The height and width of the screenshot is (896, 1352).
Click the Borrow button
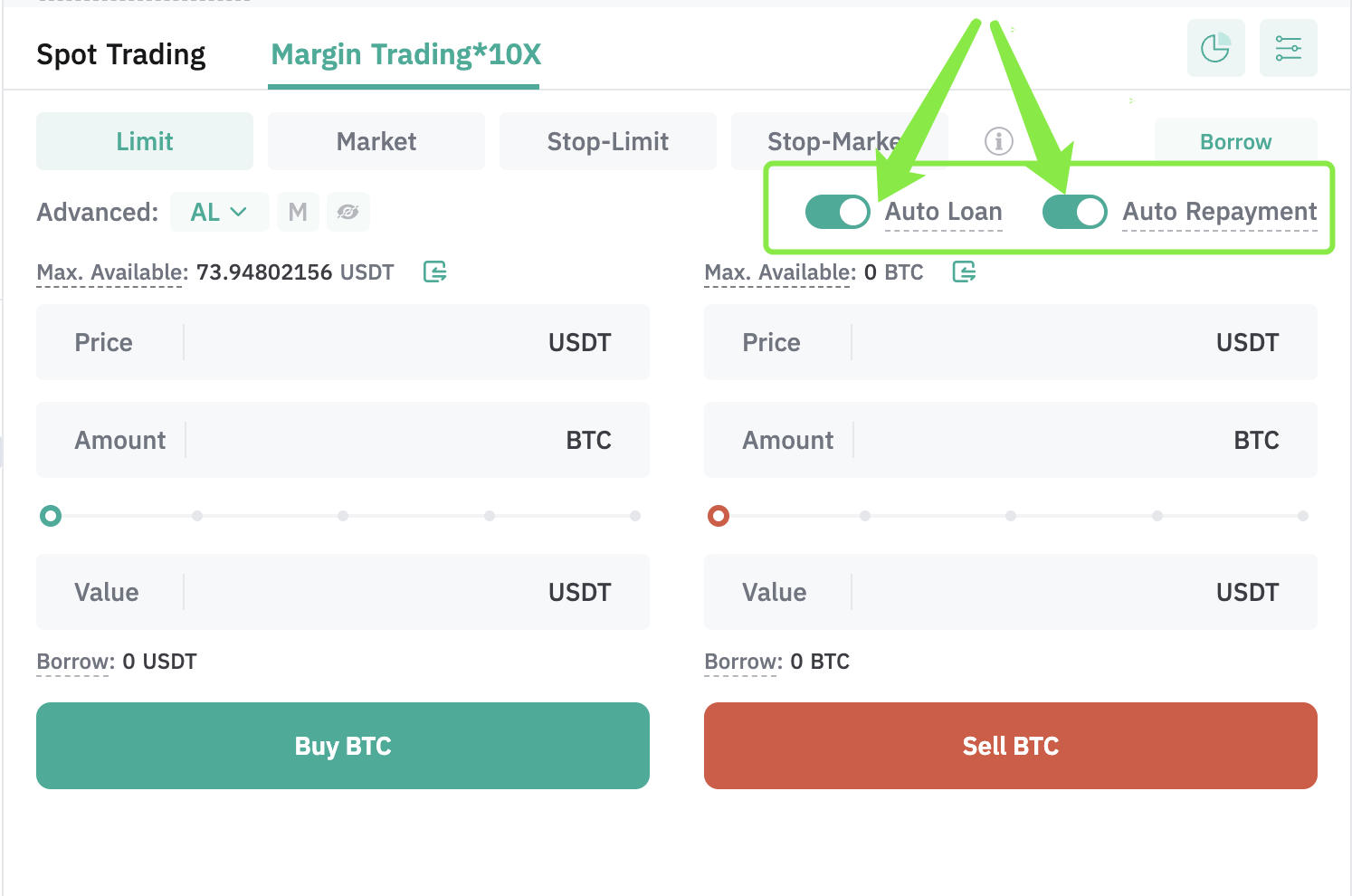(1236, 142)
